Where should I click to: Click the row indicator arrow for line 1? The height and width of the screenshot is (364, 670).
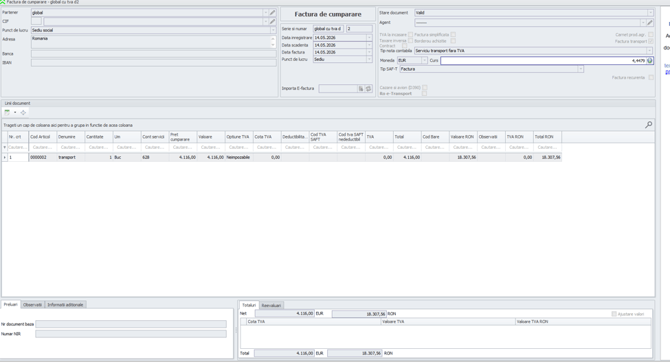pos(5,157)
